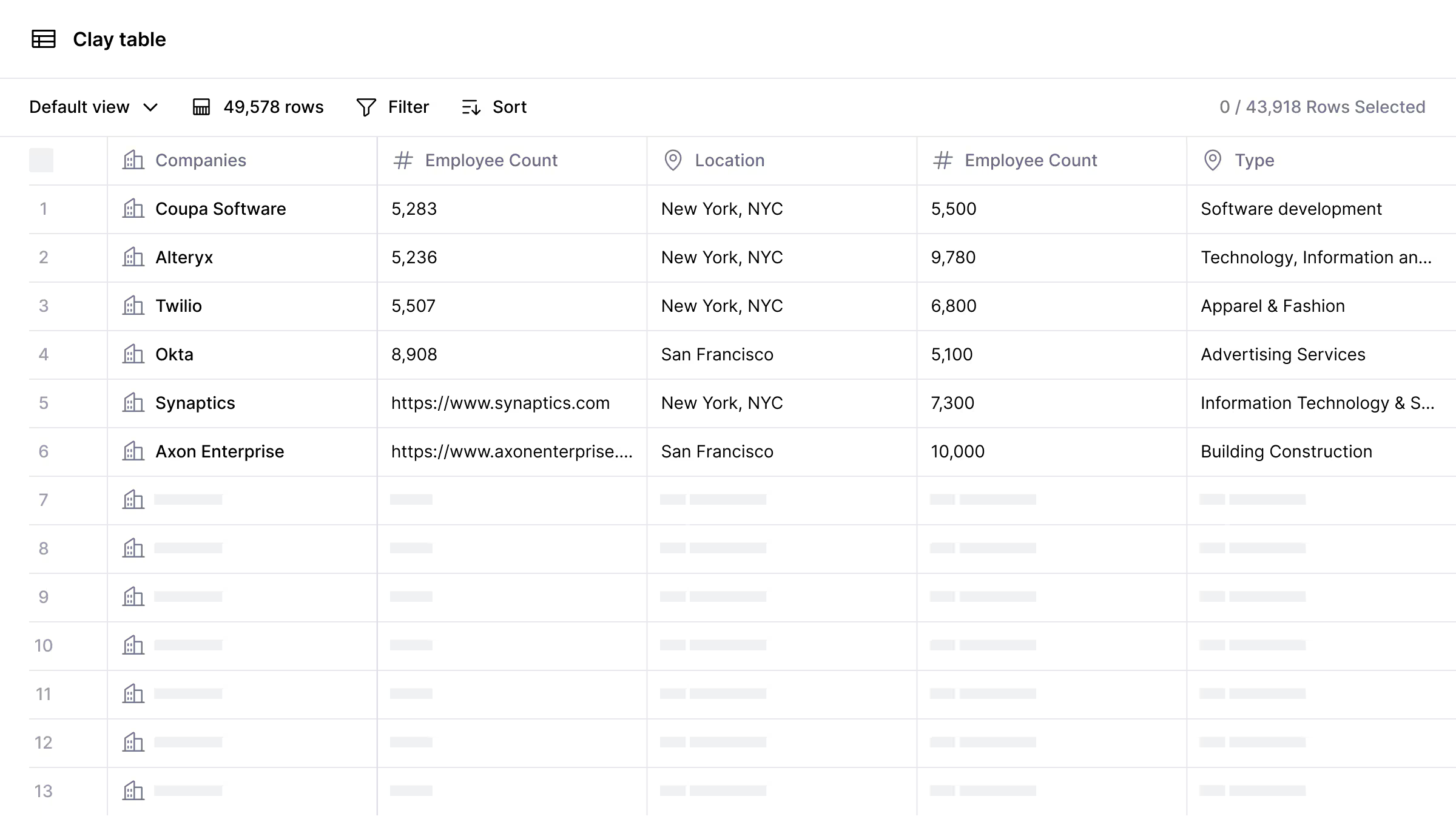This screenshot has width=1456, height=819.
Task: Open the Default view dropdown
Action: tap(79, 107)
